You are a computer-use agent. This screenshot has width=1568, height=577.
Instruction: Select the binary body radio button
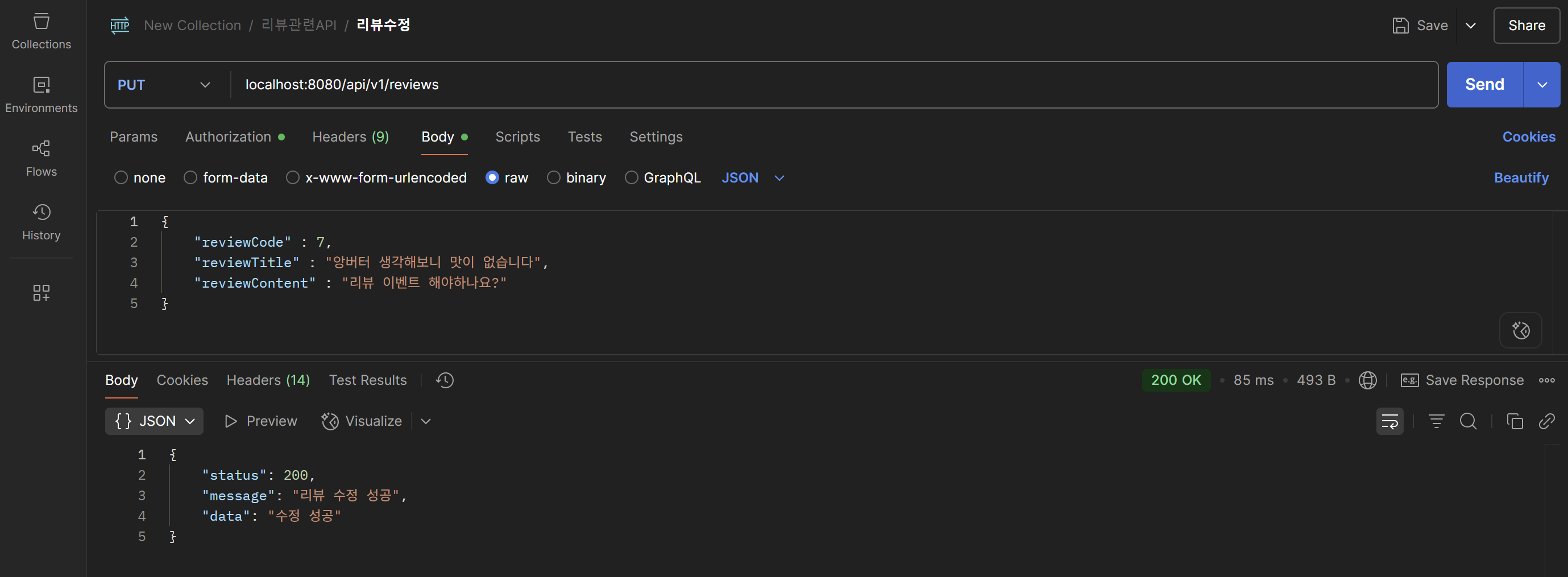coord(553,178)
